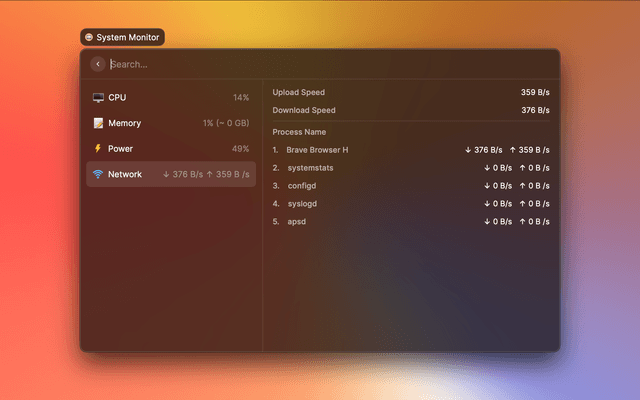This screenshot has height=400, width=640.
Task: Click the Upload Speed label
Action: click(299, 92)
